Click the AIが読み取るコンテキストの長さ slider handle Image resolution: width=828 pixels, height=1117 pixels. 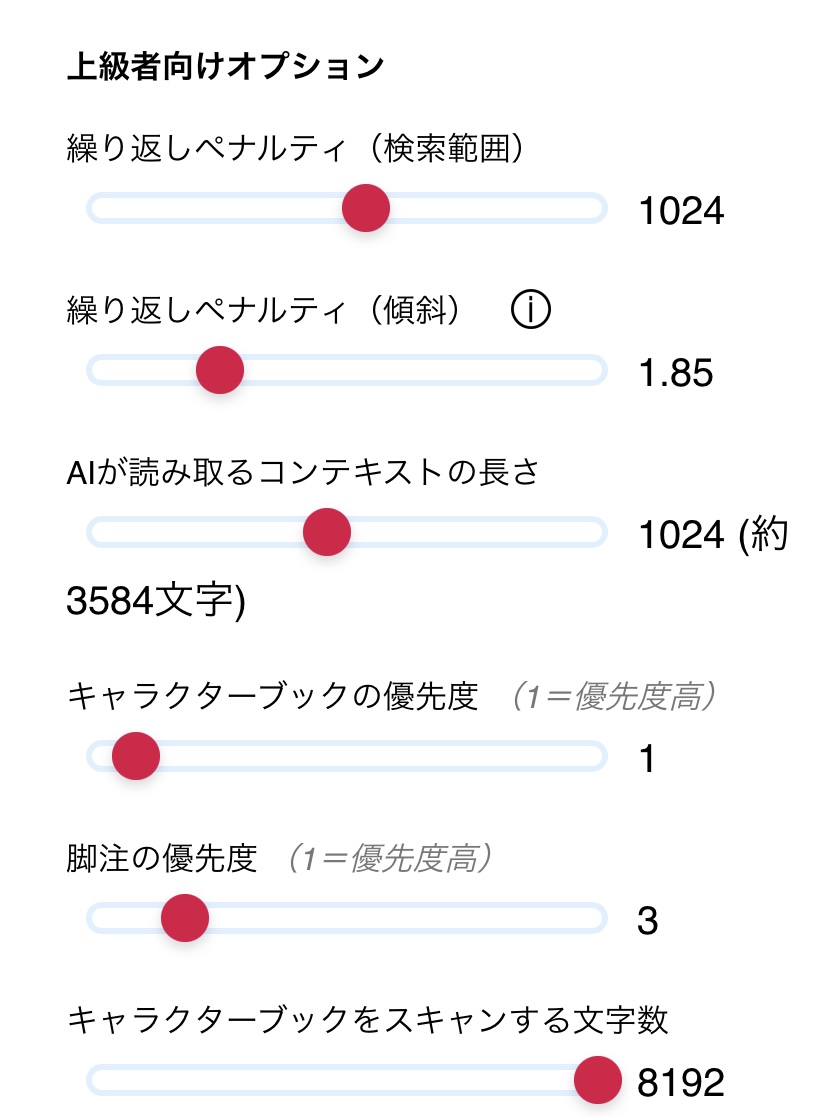(x=327, y=532)
